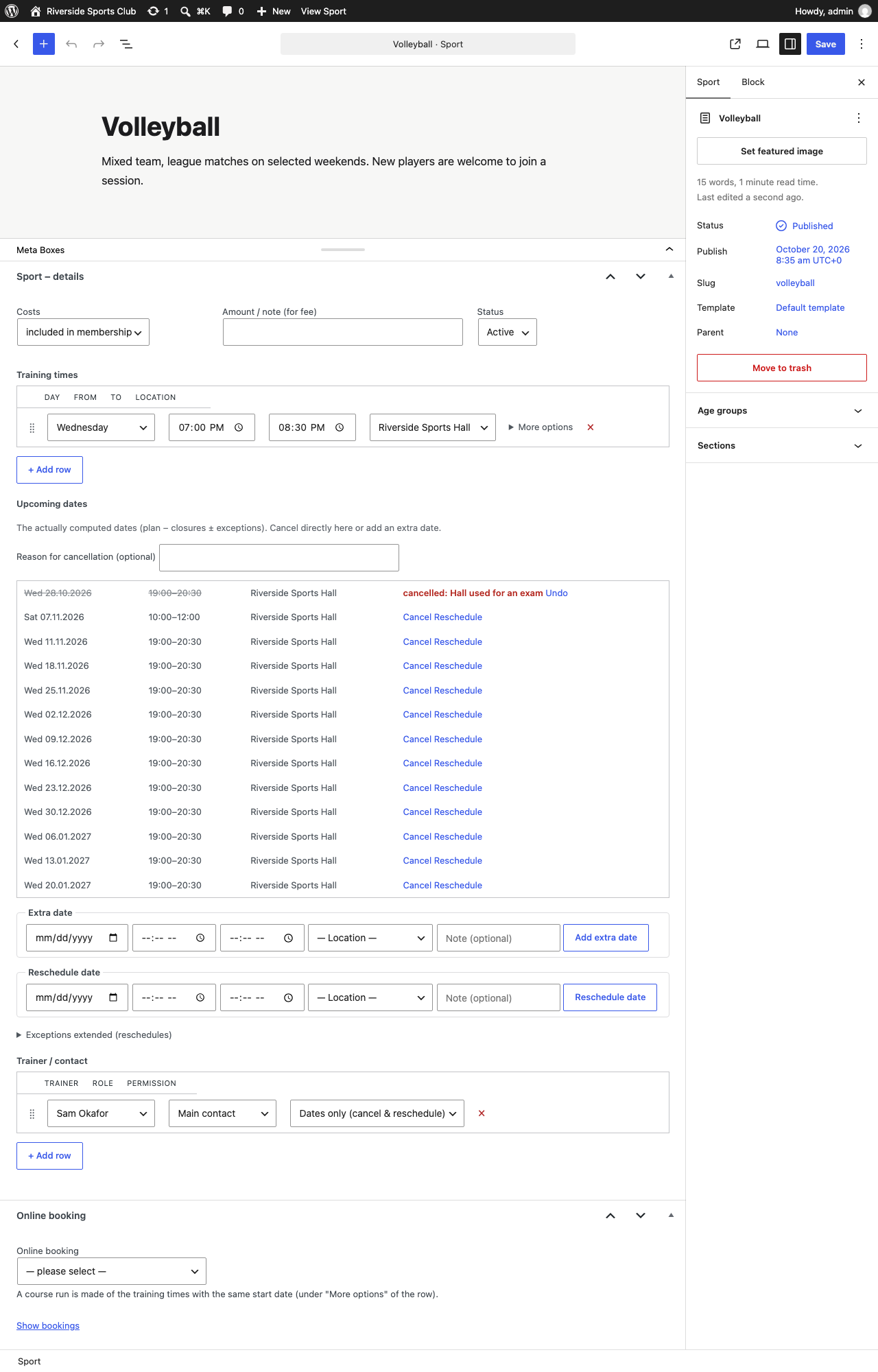
Task: Remove the Sam Okafor trainer row
Action: 482,1113
